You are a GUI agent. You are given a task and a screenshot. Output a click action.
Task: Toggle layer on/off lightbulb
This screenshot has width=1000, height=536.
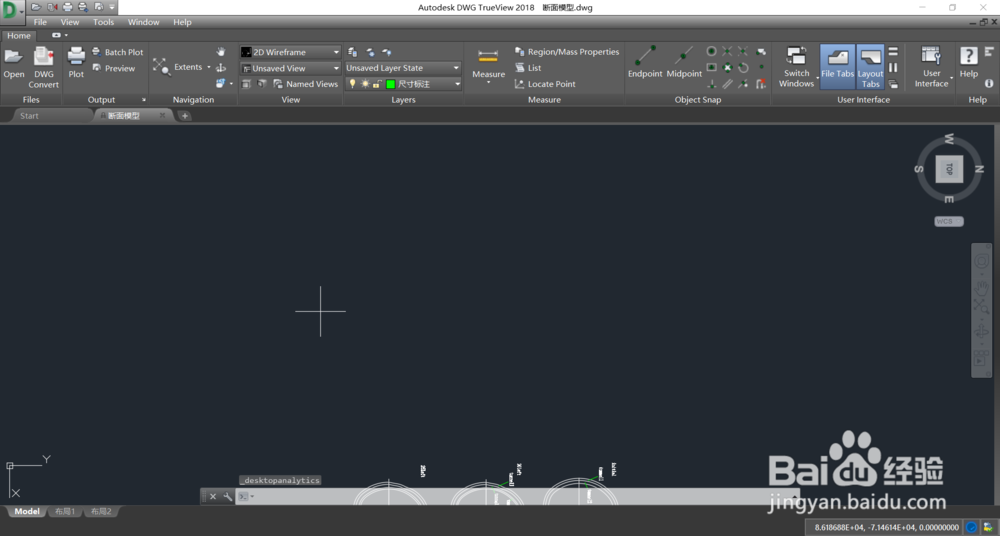pyautogui.click(x=352, y=84)
